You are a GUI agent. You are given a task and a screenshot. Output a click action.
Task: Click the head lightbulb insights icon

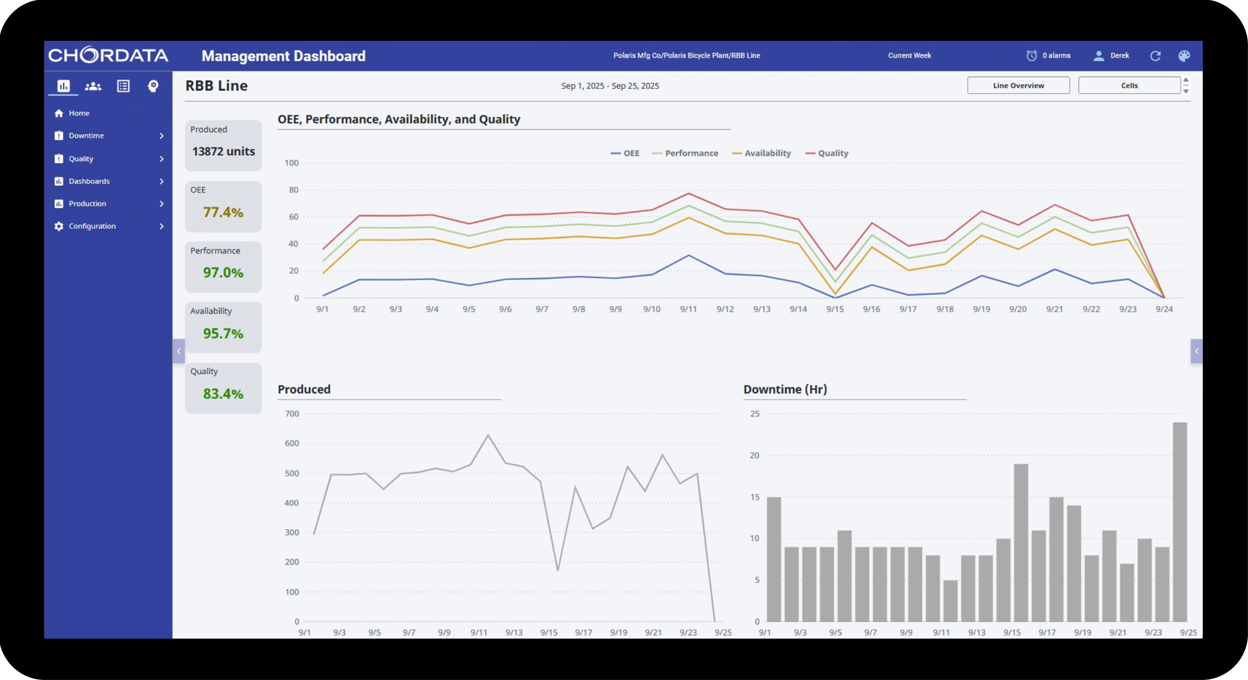pos(153,86)
